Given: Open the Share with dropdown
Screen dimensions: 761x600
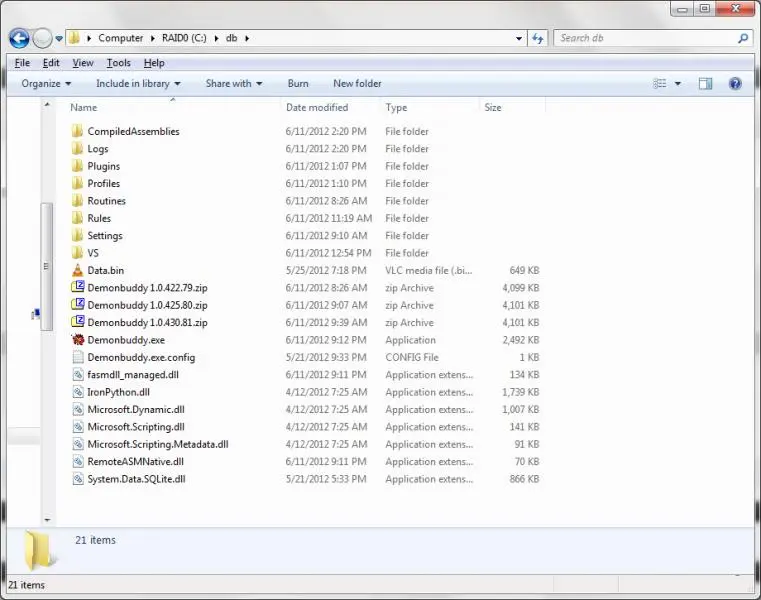Looking at the screenshot, I should (234, 84).
